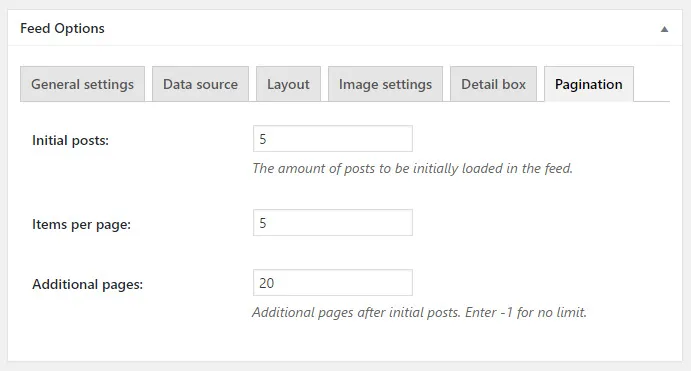The width and height of the screenshot is (691, 371).
Task: Click the Items per page label
Action: pos(82,224)
